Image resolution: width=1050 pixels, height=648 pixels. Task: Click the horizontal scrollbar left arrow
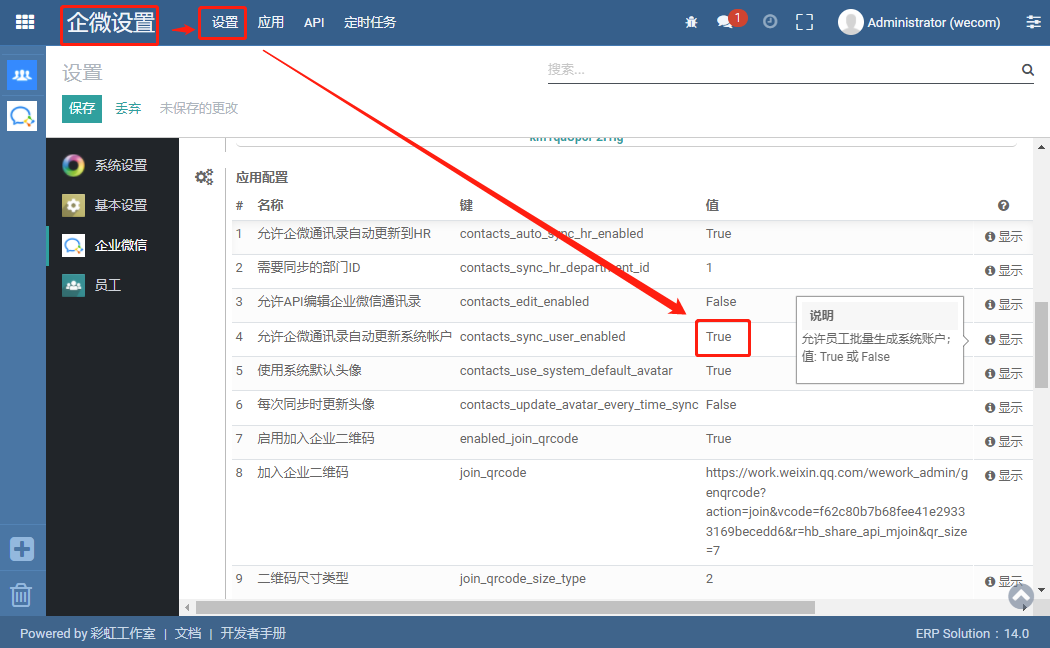(x=188, y=607)
